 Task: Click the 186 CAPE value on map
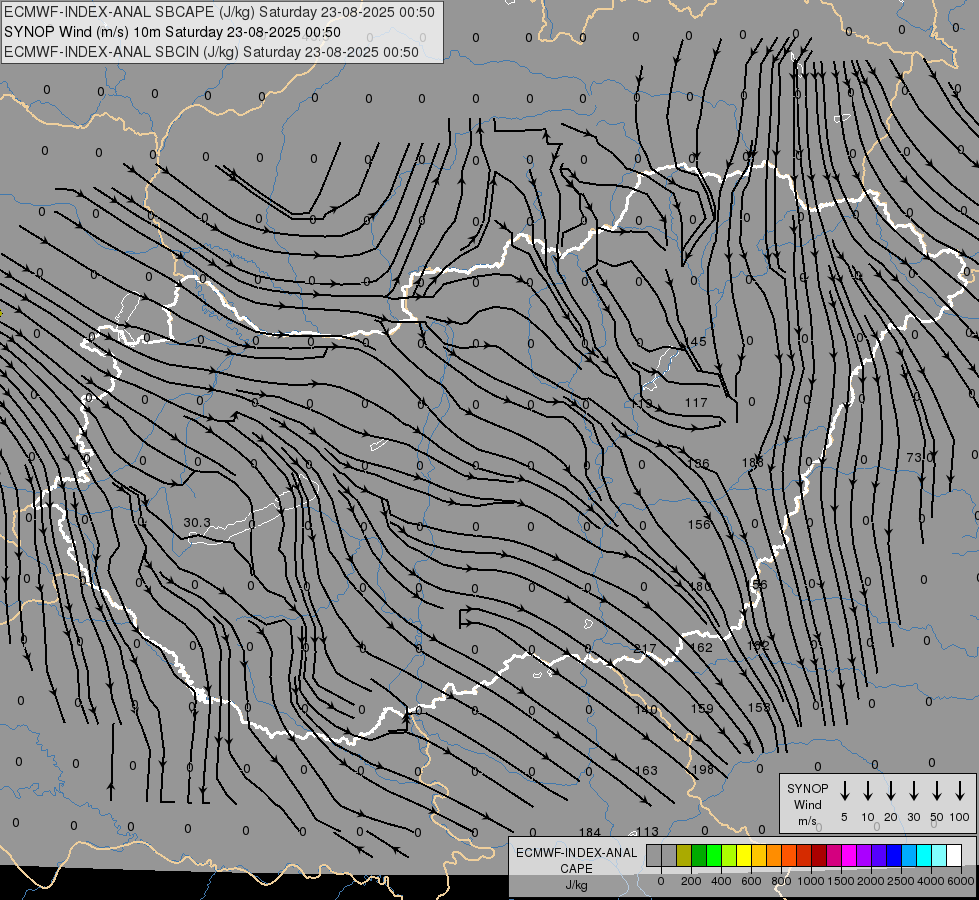(698, 463)
